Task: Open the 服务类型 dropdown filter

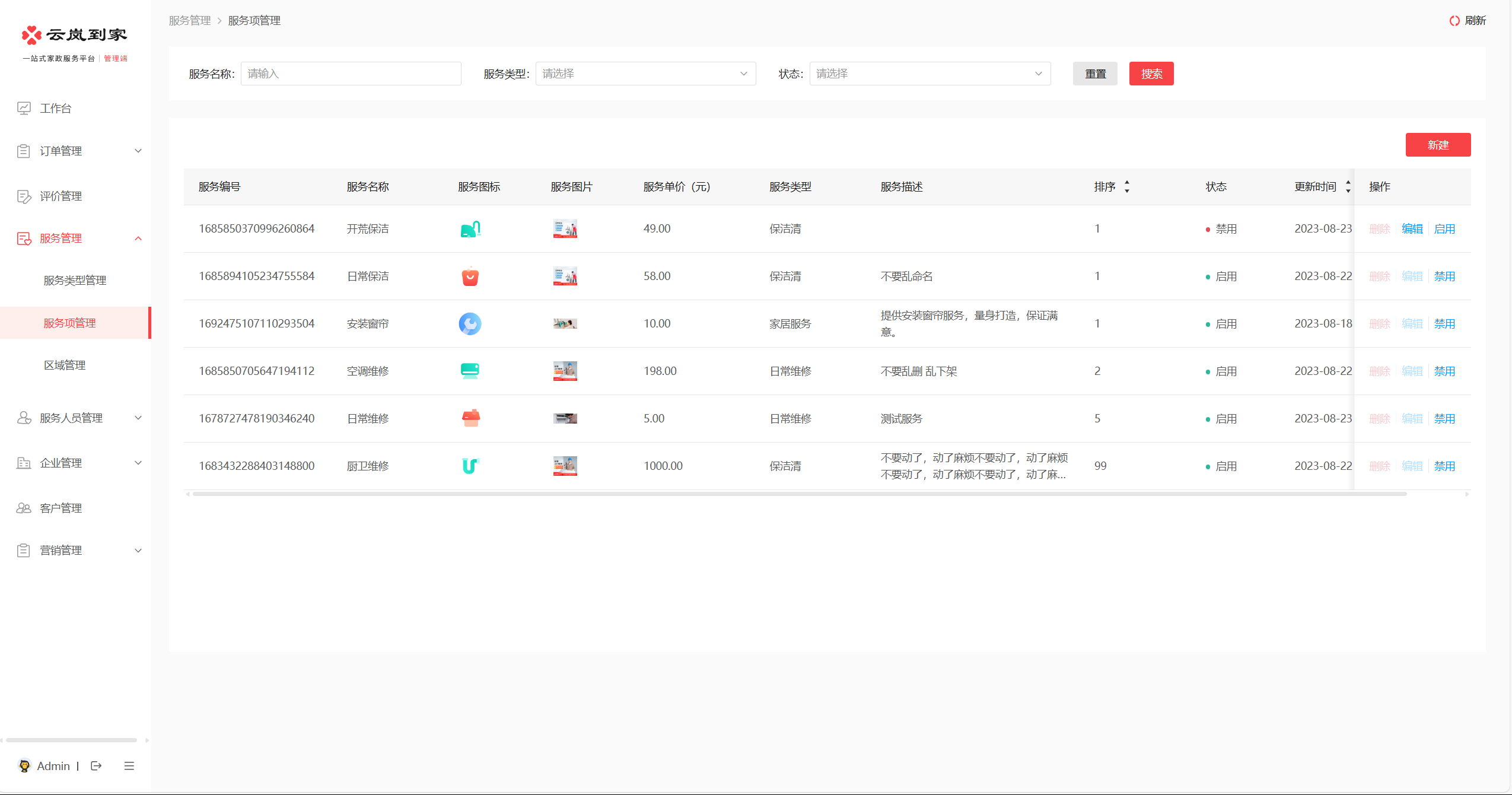Action: point(645,74)
